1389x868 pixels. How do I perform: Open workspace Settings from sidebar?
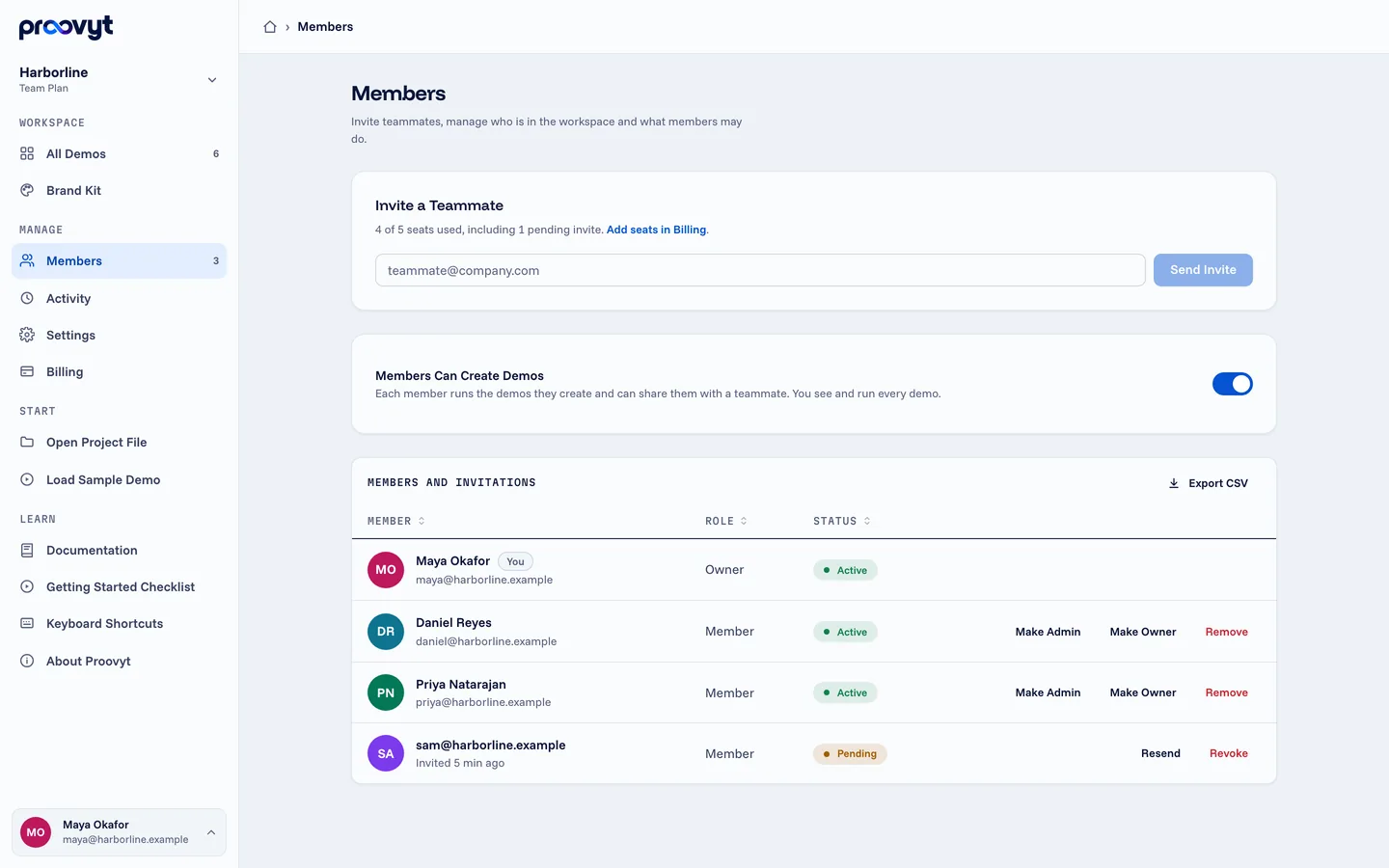(x=119, y=335)
